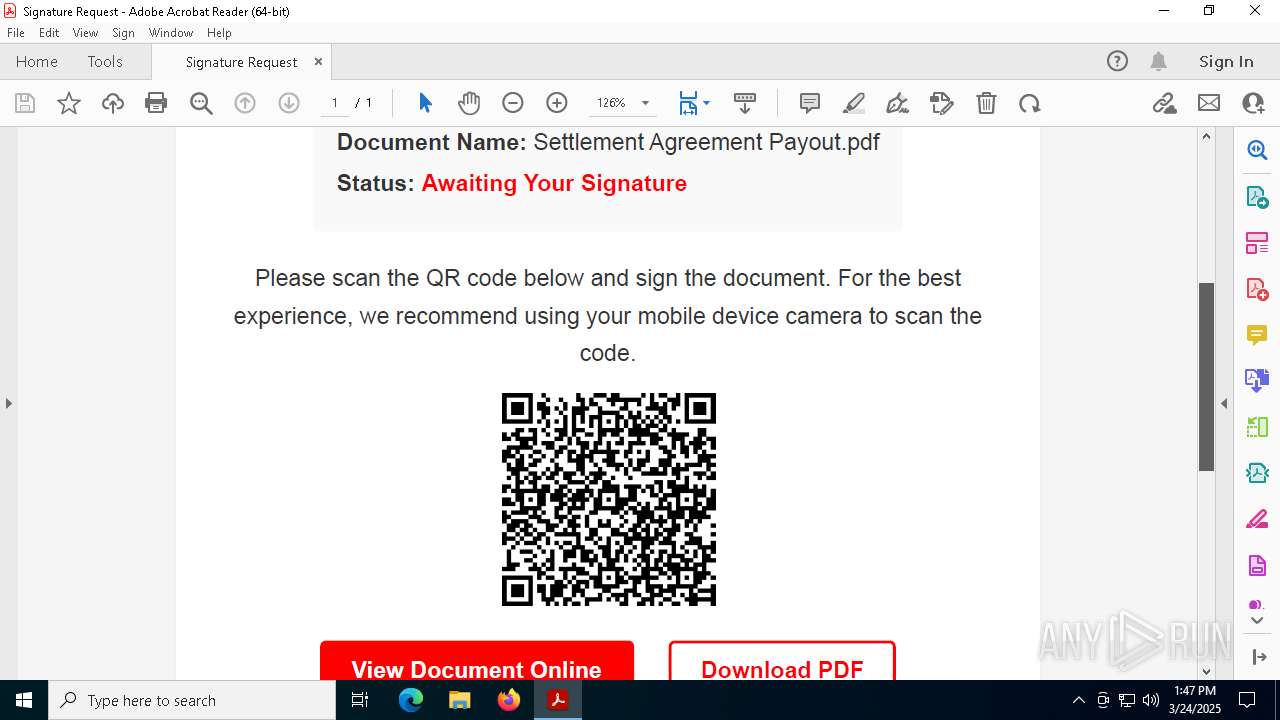
Task: Switch to Tools tab
Action: point(105,61)
